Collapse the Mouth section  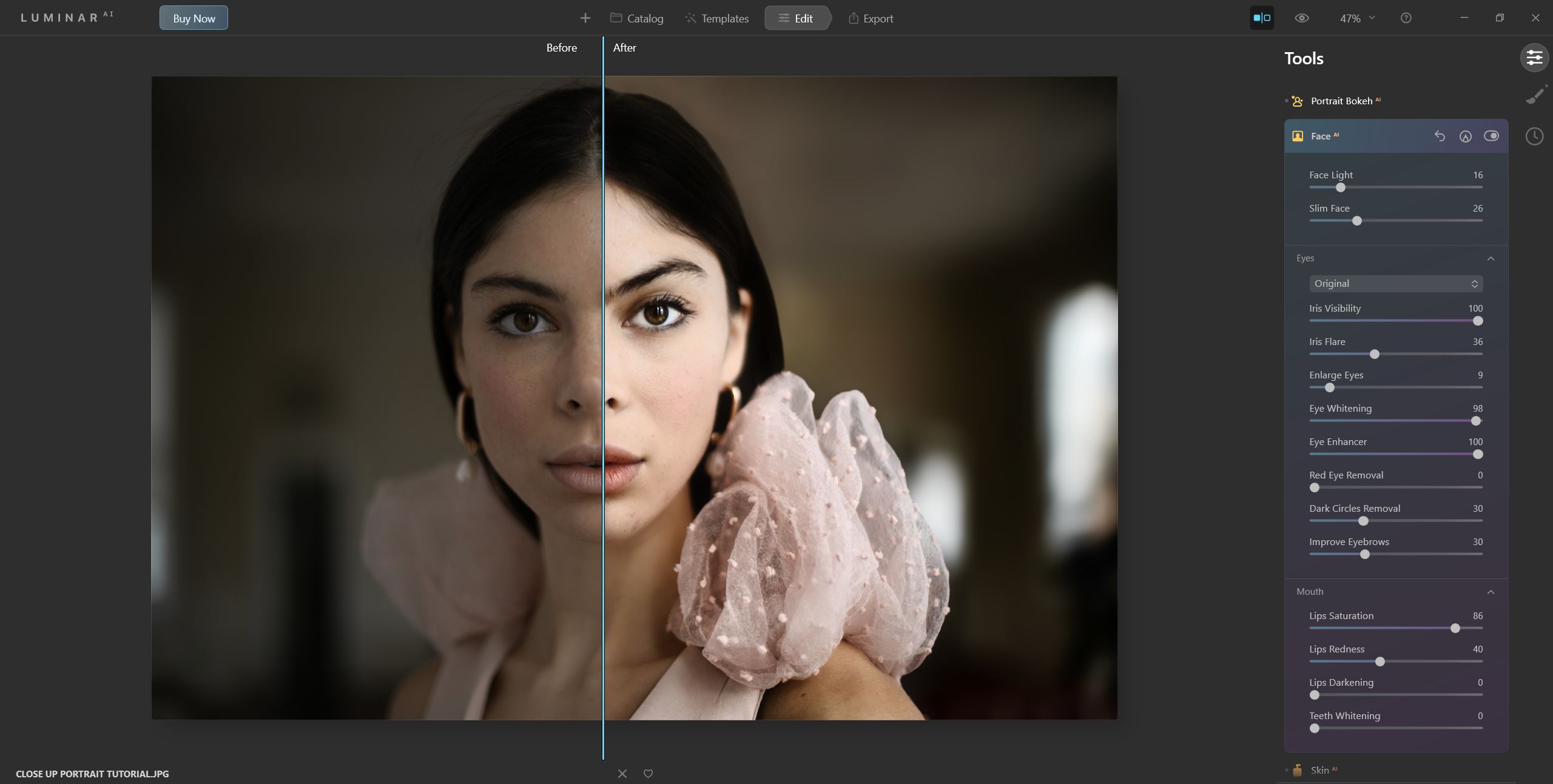[1491, 591]
